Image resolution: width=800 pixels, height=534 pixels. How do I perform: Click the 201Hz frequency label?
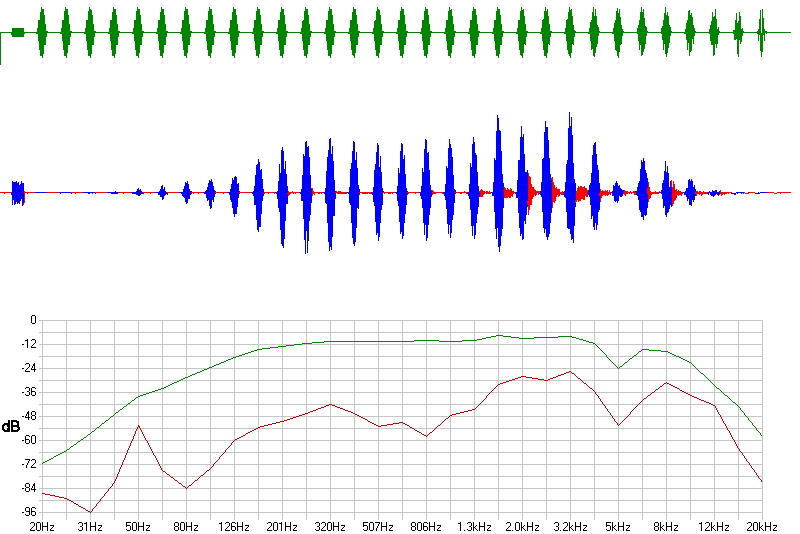[282, 527]
